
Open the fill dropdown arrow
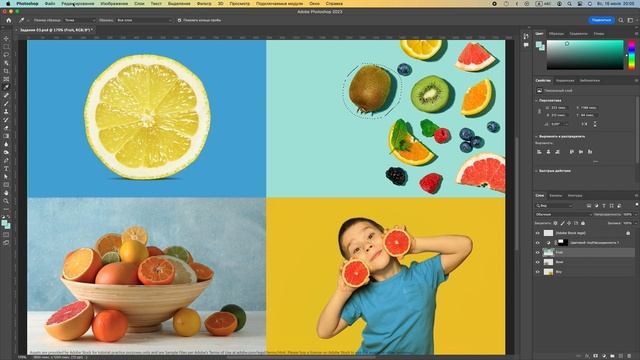coord(635,223)
